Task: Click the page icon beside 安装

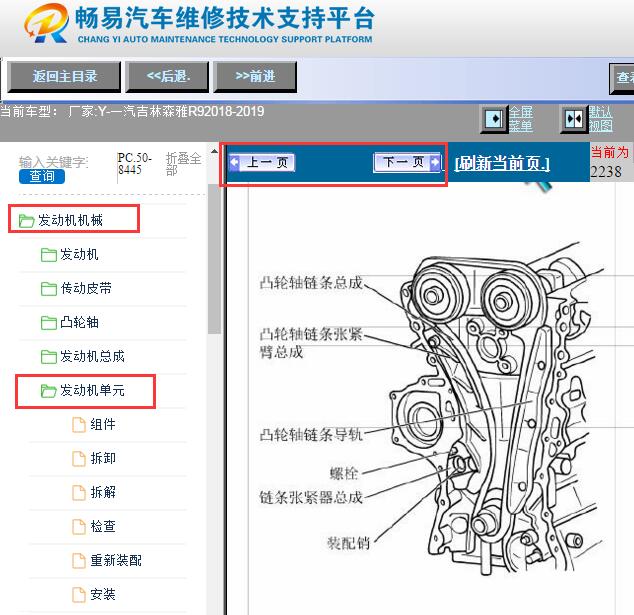Action: pyautogui.click(x=79, y=594)
